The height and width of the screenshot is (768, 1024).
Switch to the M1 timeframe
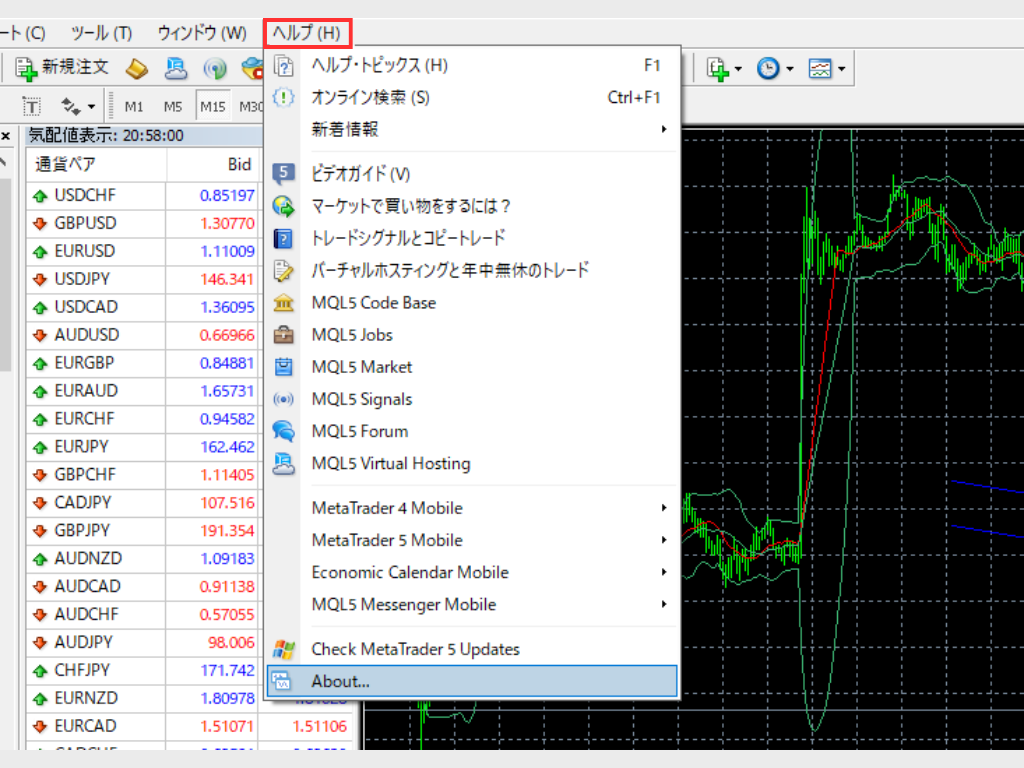coord(134,106)
